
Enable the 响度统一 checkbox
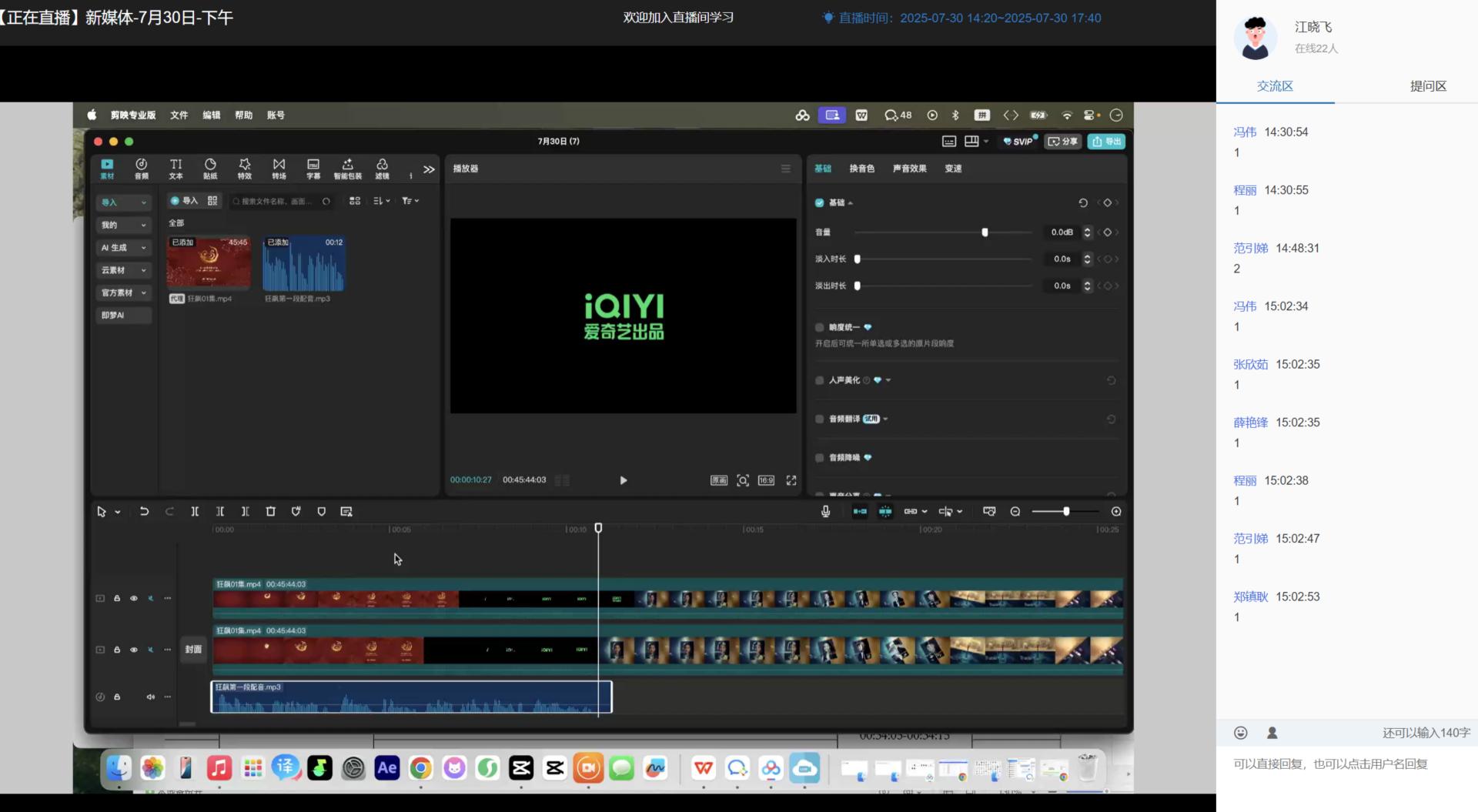(x=819, y=327)
